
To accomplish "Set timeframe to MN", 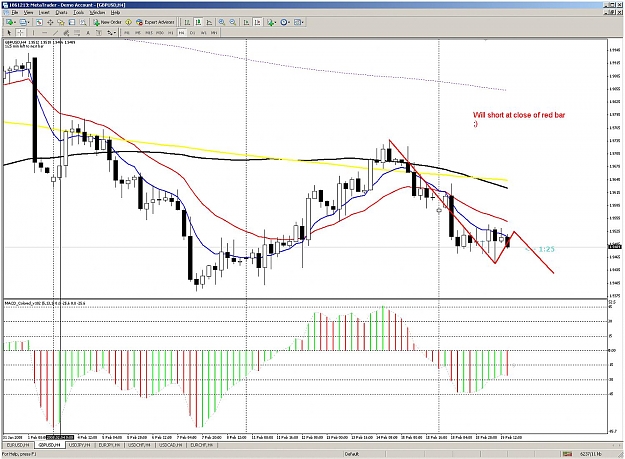I will (214, 33).
